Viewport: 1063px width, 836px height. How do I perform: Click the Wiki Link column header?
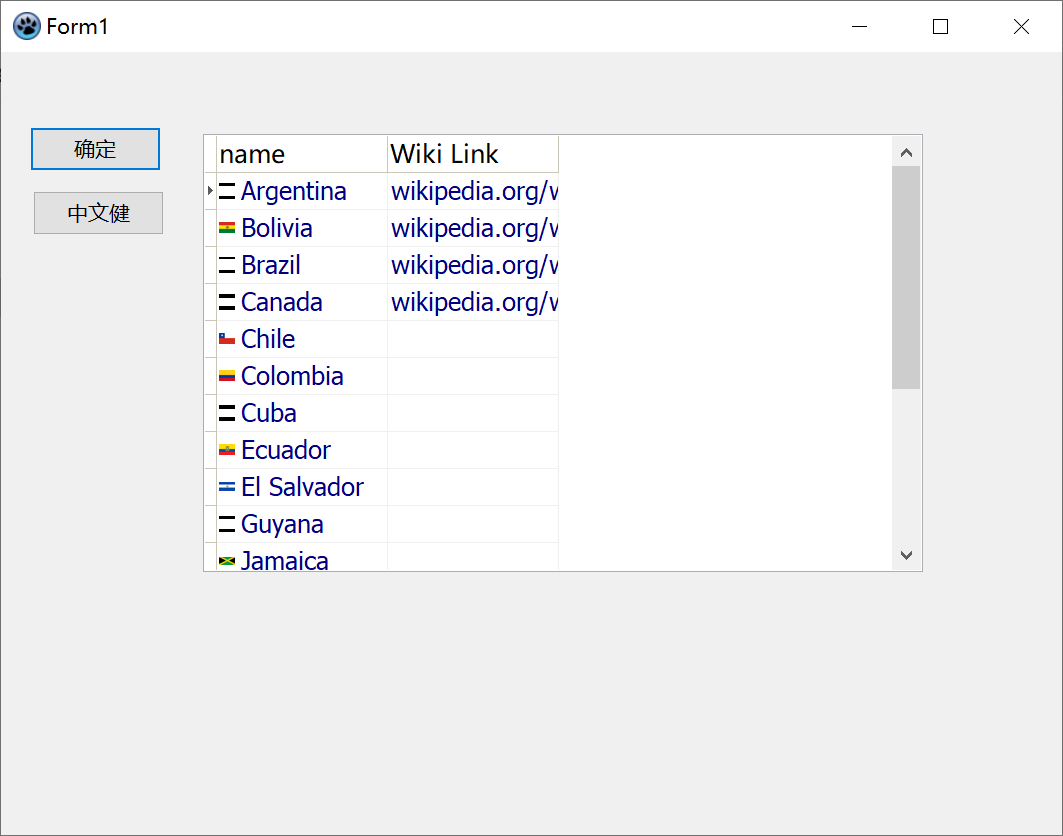tap(472, 154)
